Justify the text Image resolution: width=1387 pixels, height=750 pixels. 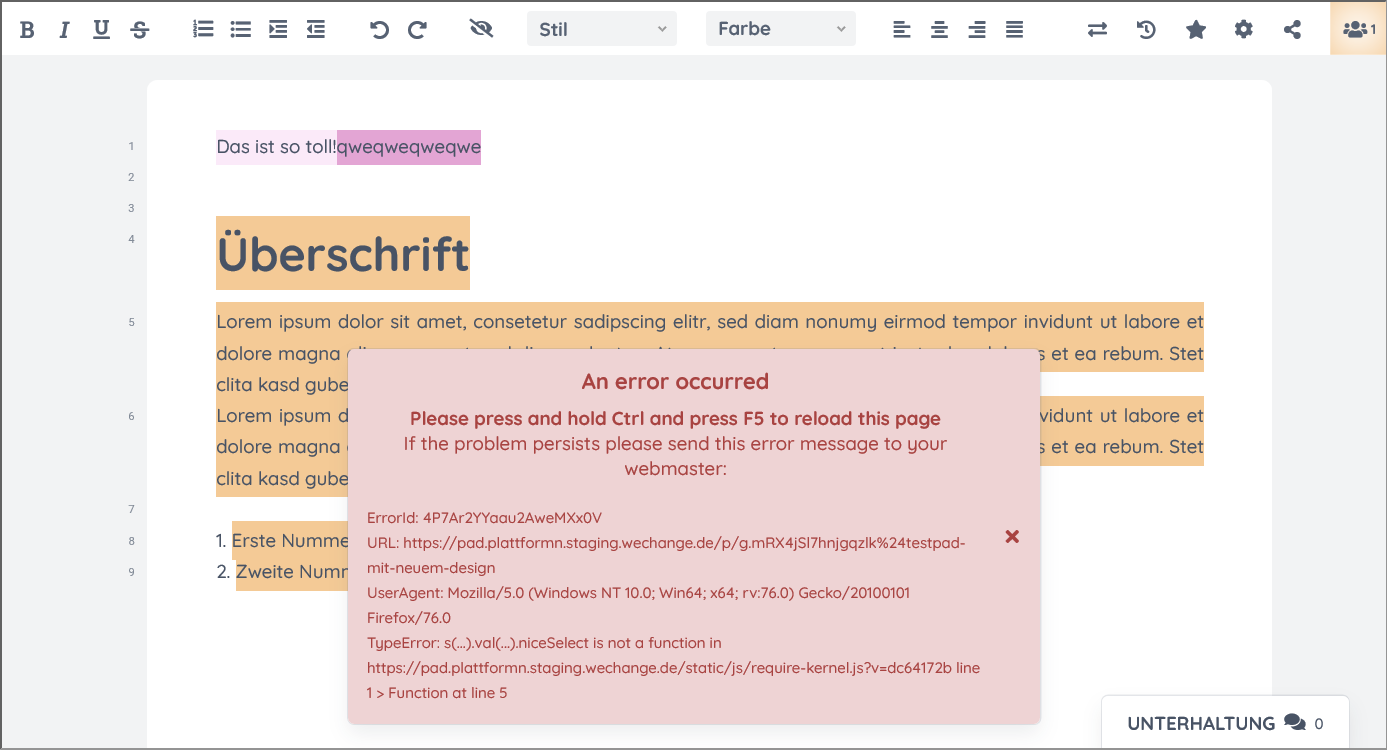coord(1014,30)
